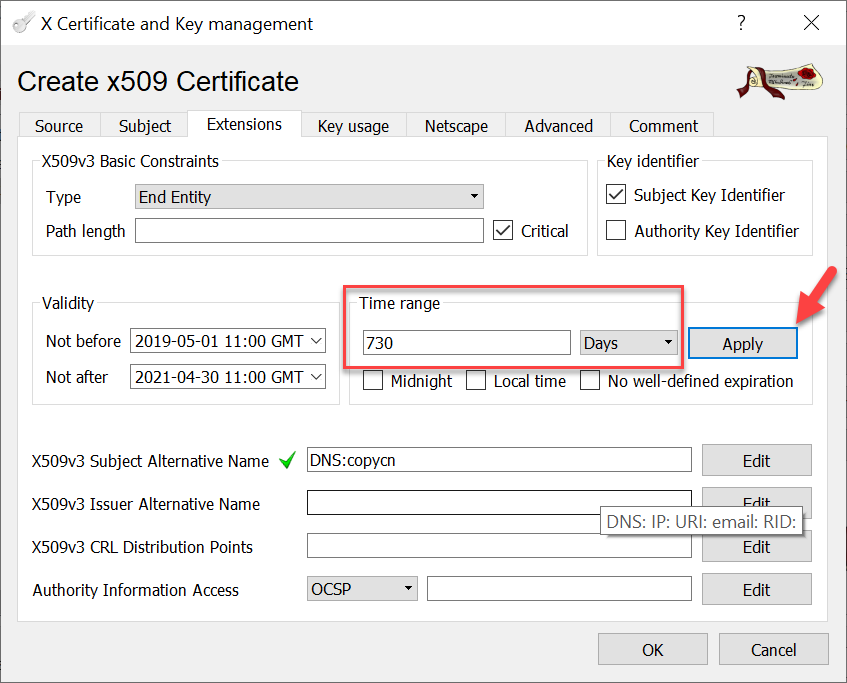Enable the Midnight checkbox
The image size is (847, 683).
(373, 381)
